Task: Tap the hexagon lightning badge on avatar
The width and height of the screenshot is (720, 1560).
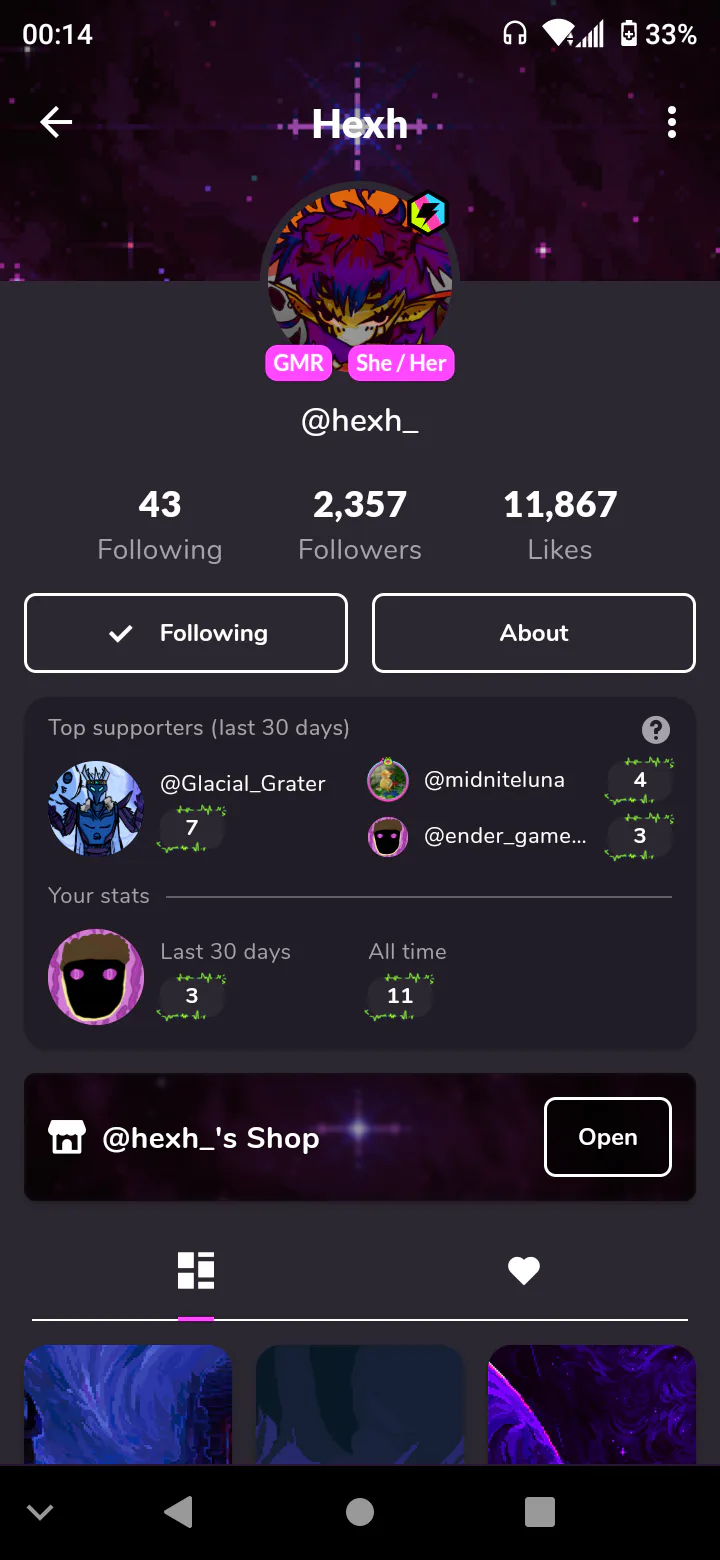Action: coord(428,213)
